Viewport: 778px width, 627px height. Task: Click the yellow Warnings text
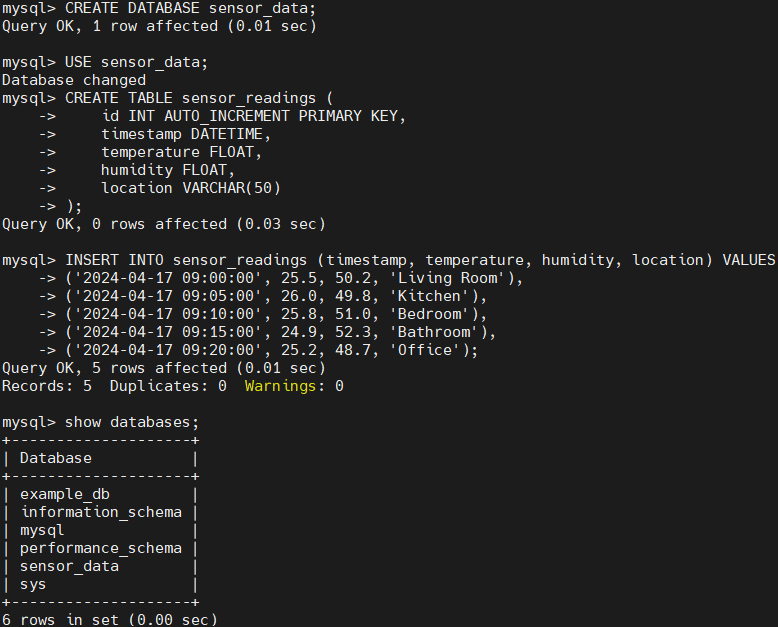pyautogui.click(x=280, y=386)
